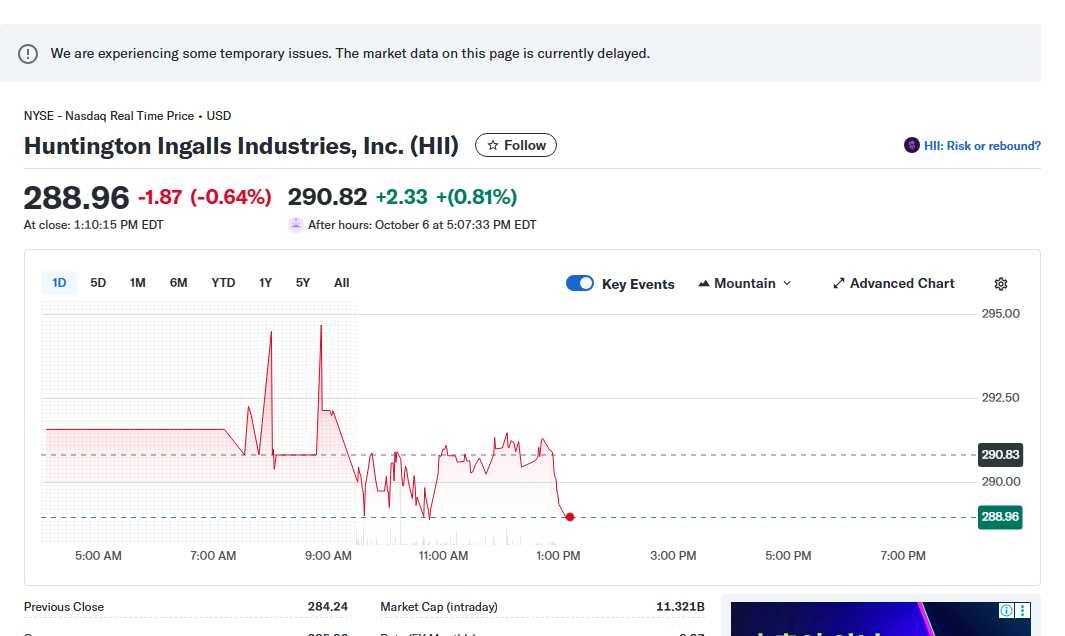Image resolution: width=1065 pixels, height=636 pixels.
Task: Click the Follow button
Action: [515, 145]
